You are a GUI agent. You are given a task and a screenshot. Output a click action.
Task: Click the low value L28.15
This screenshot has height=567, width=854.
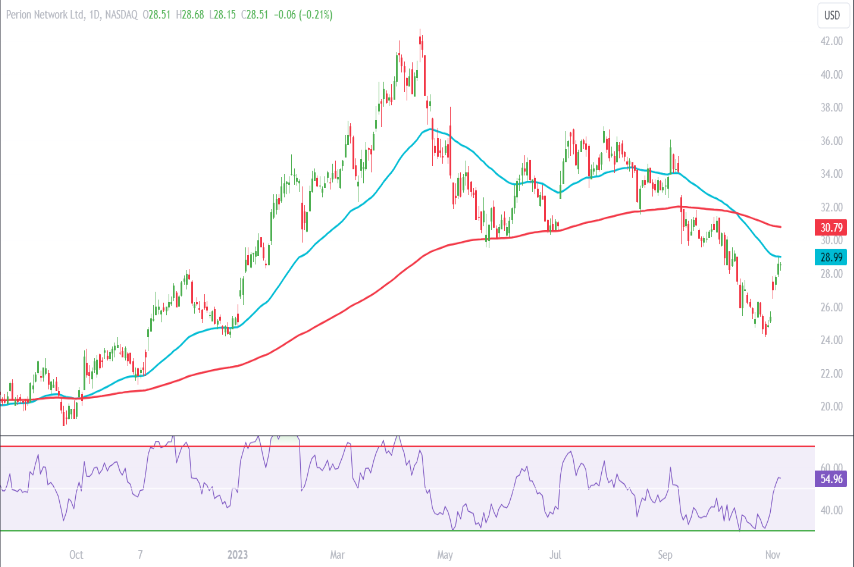222,15
